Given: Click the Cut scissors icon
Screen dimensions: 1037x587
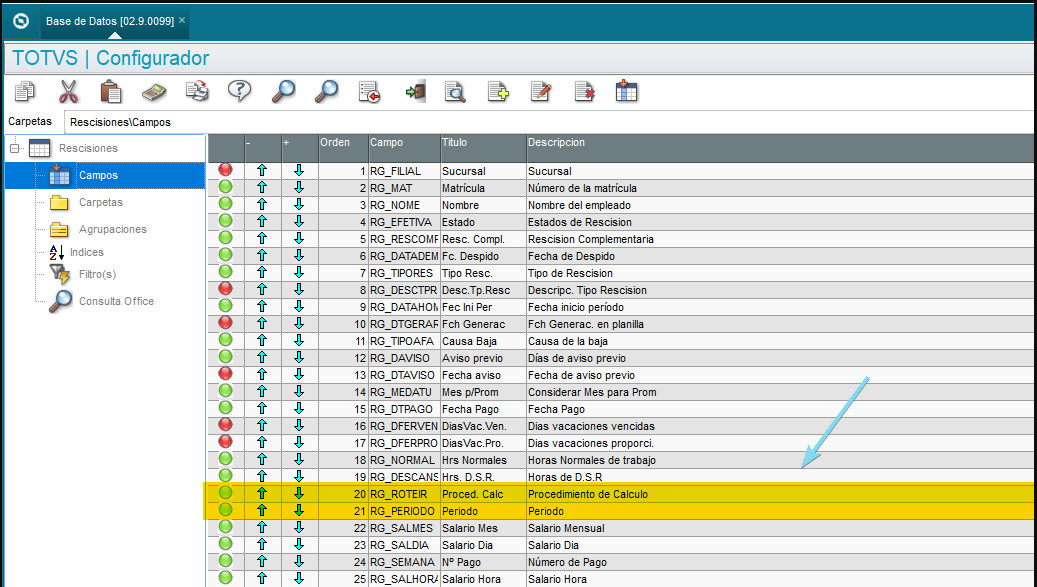Looking at the screenshot, I should tap(68, 92).
